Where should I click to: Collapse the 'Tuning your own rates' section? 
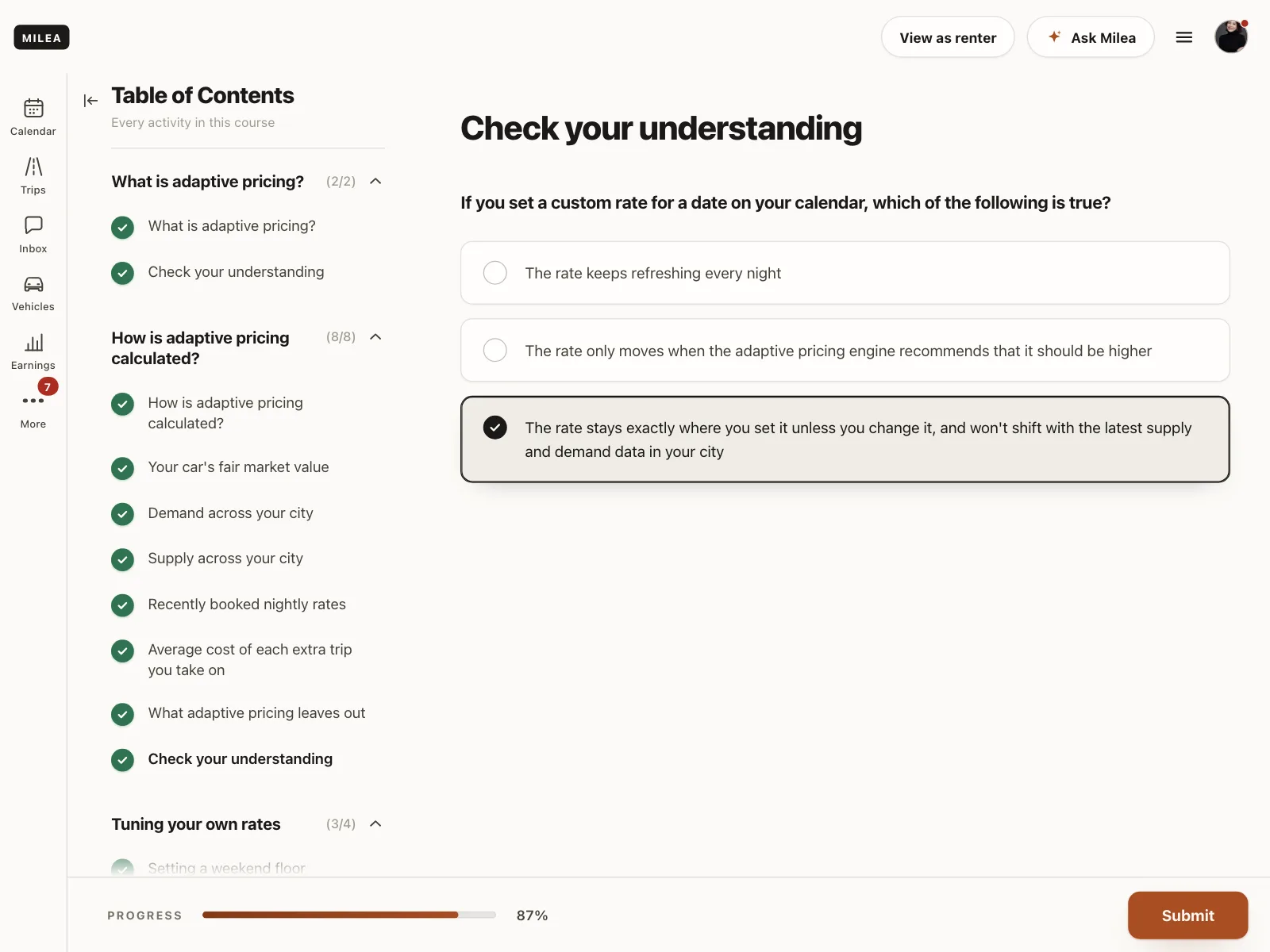[x=376, y=823]
